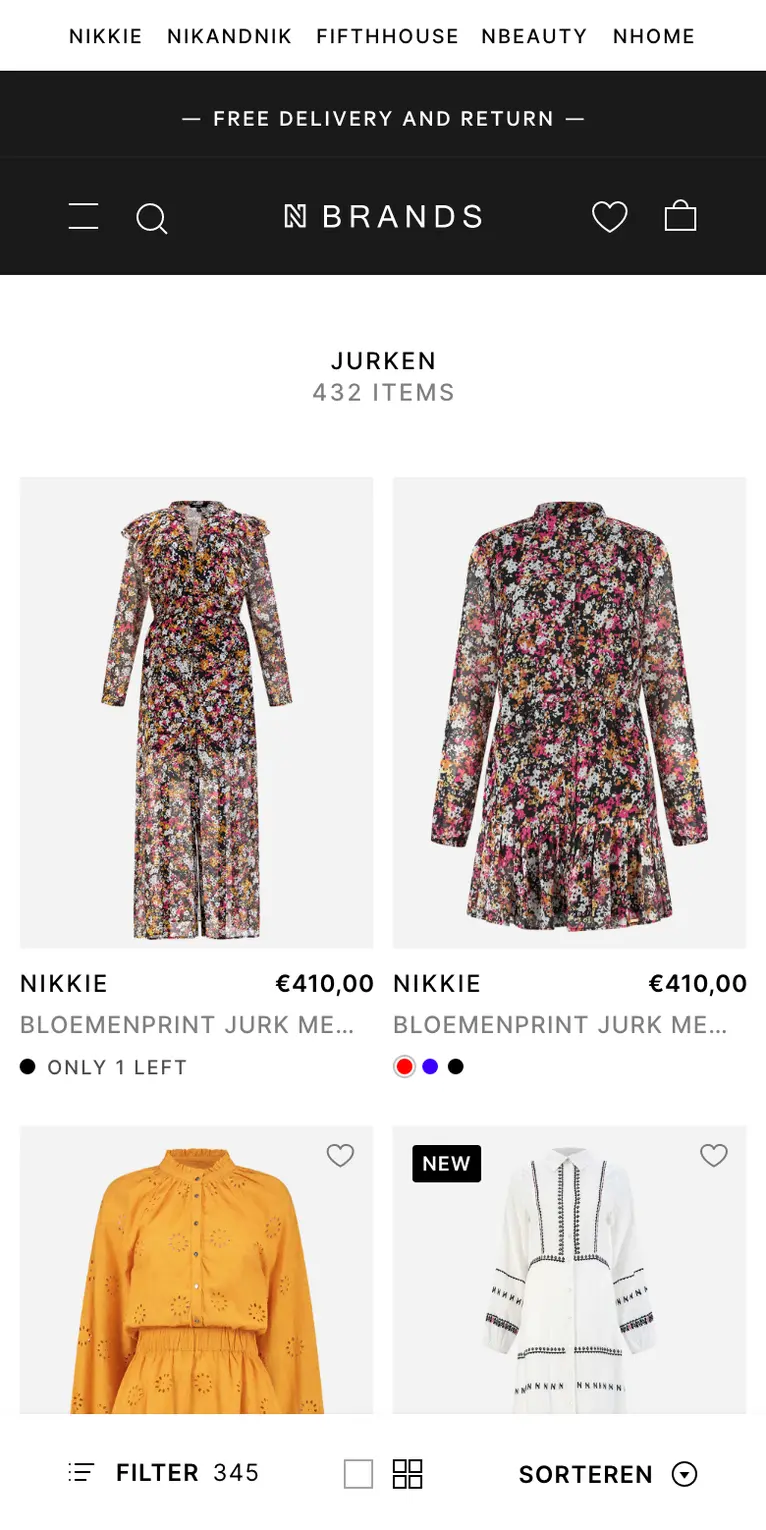Switch to single-column view
This screenshot has height=1530, width=766.
coord(358,1474)
